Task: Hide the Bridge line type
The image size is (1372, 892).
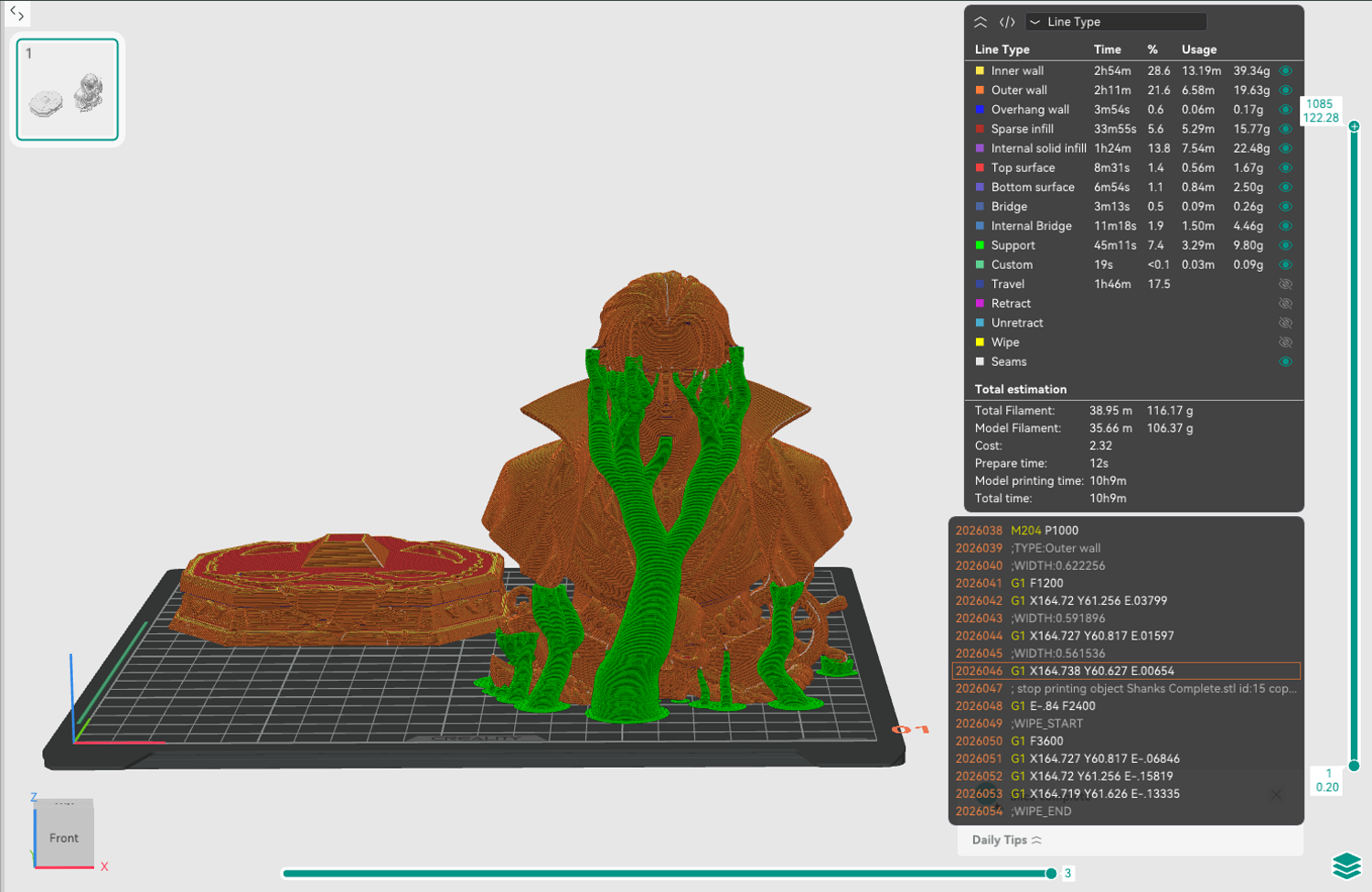Action: 1285,207
